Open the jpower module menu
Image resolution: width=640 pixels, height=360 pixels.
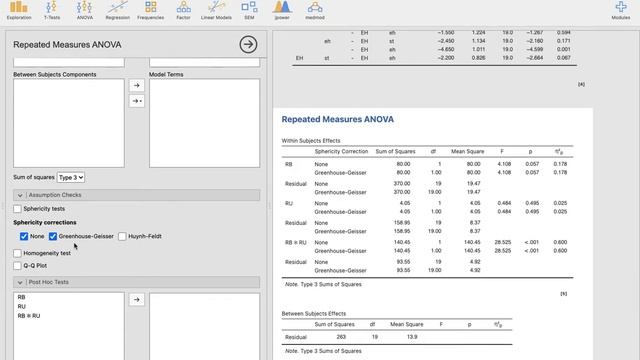point(282,10)
